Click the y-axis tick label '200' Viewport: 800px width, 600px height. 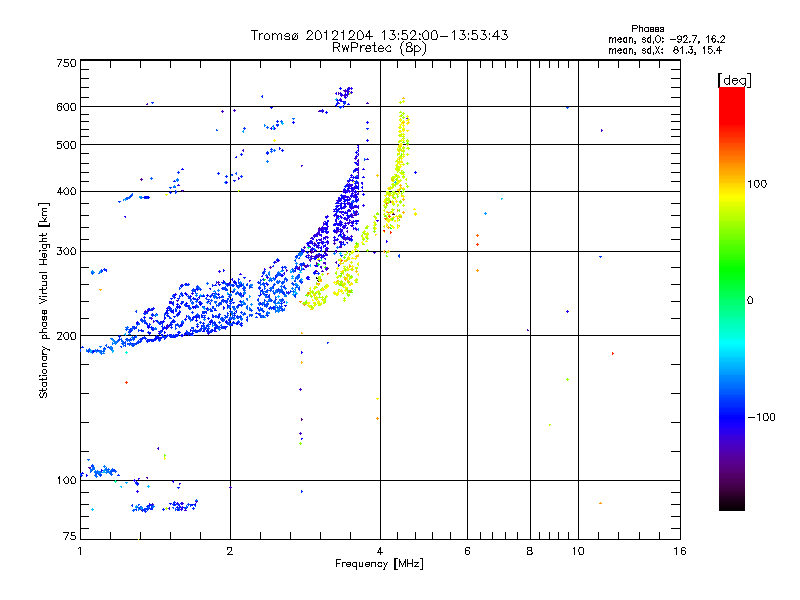(66, 336)
